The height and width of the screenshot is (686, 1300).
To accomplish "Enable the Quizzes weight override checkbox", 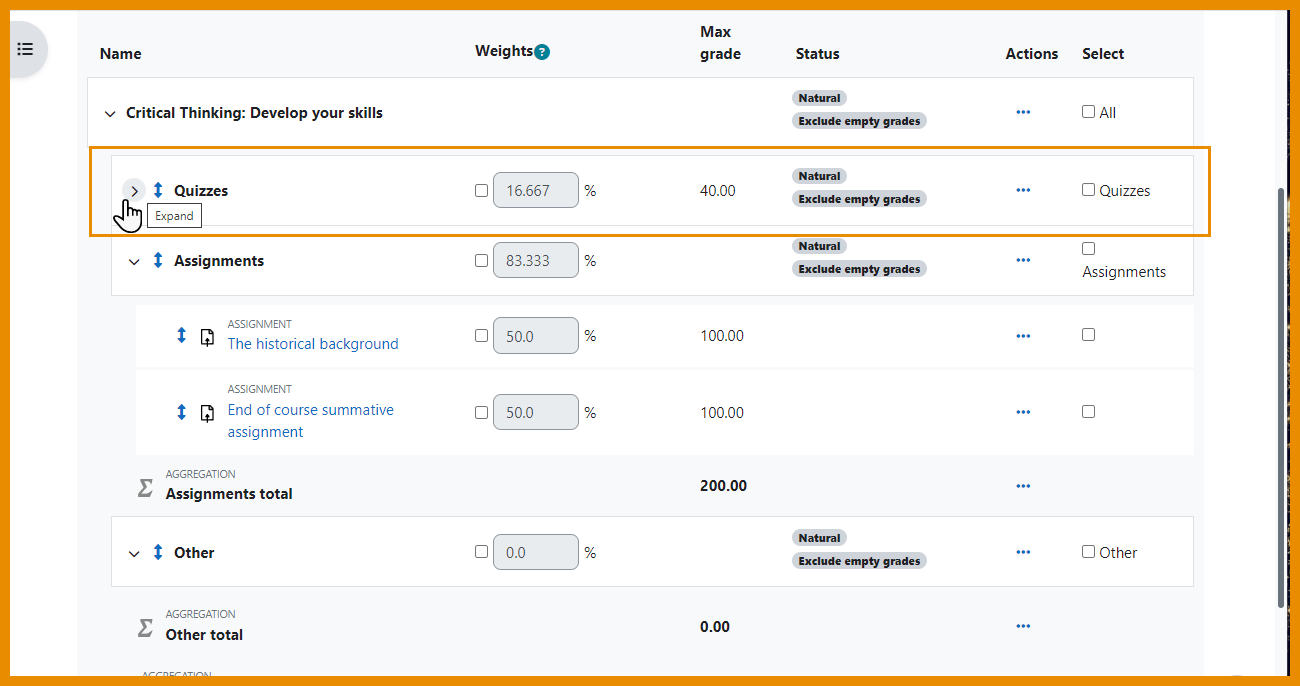I will (x=482, y=190).
